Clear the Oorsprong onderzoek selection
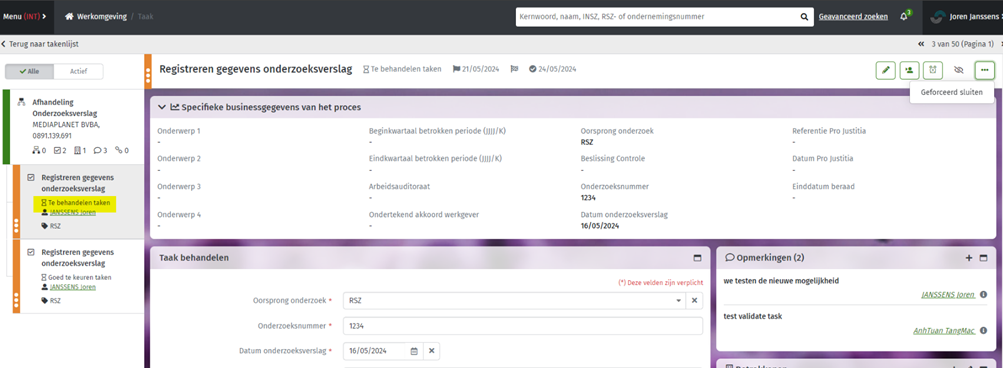1003x368 pixels. point(694,300)
